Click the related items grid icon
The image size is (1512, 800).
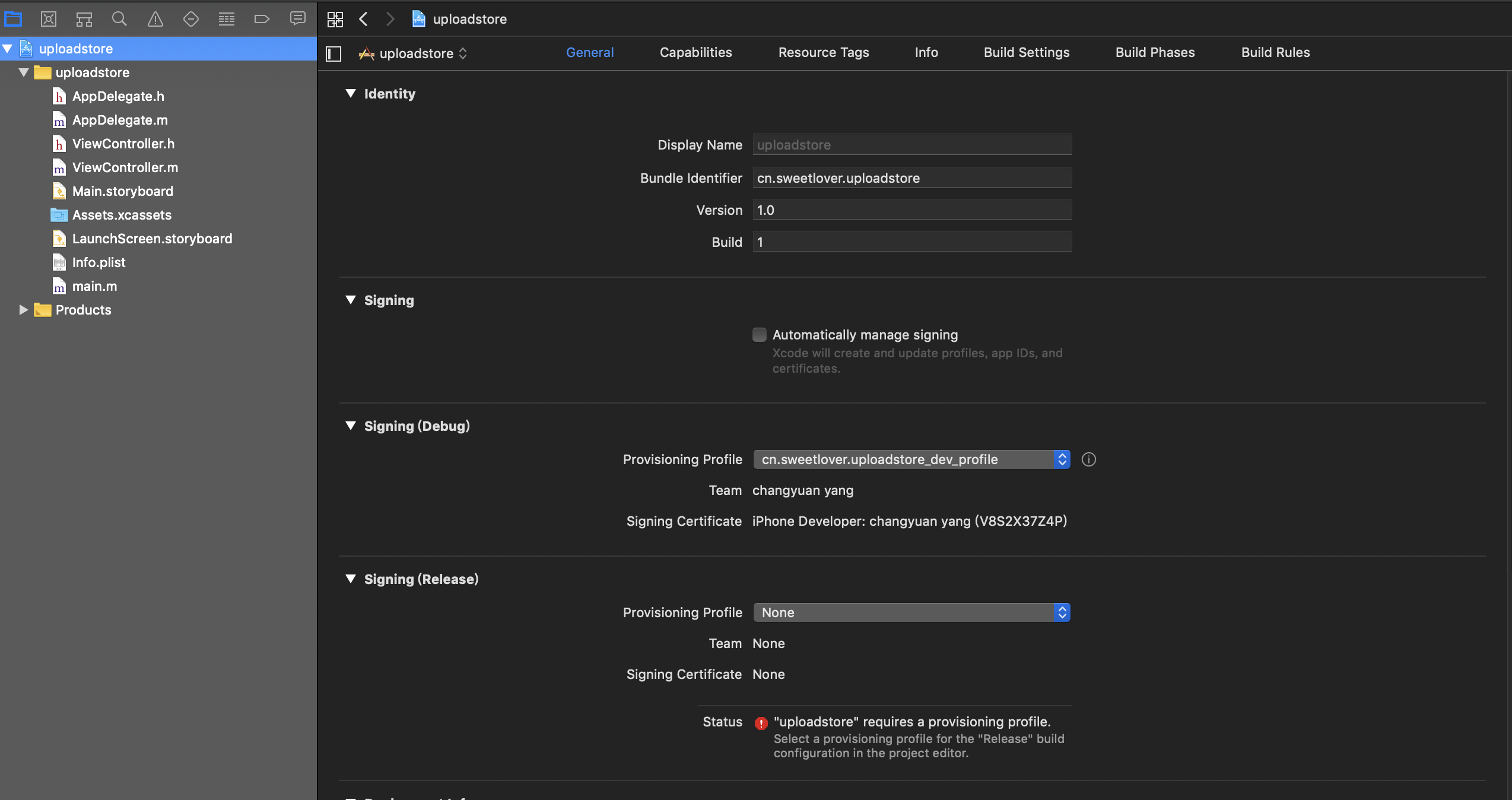point(335,19)
